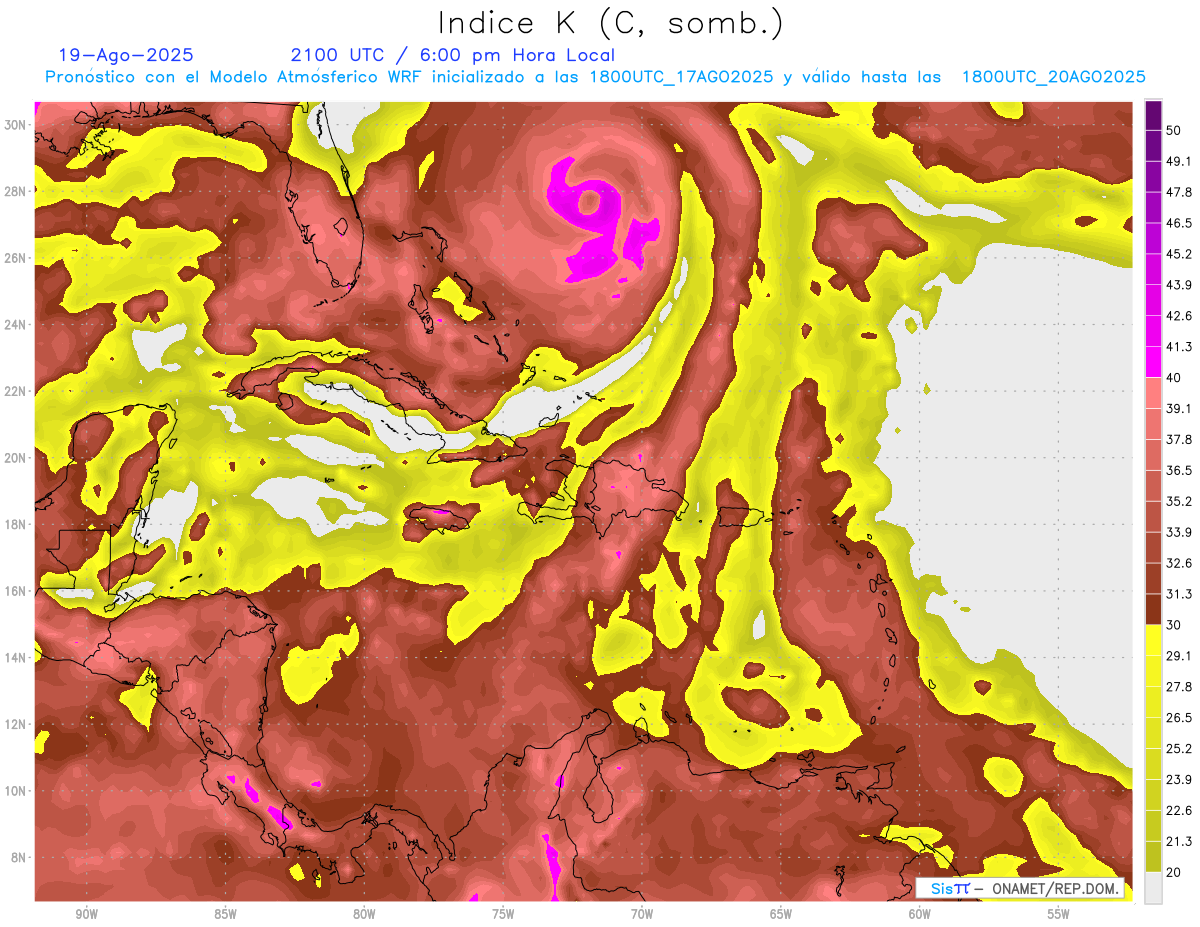
Task: Click the longitude label "75W"
Action: 503,914
